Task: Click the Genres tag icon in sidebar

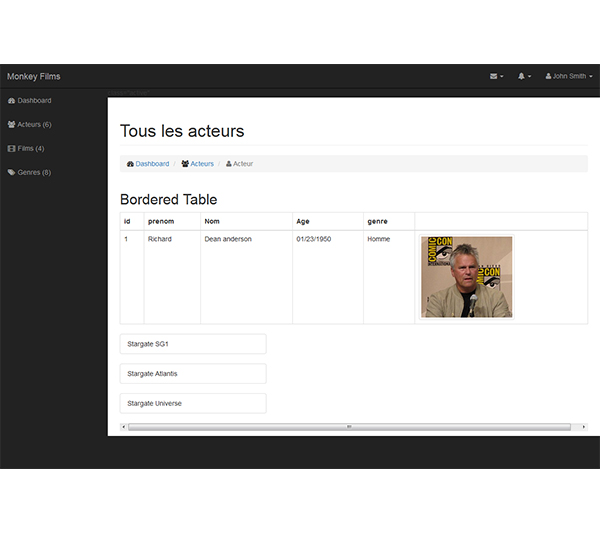Action: point(11,173)
